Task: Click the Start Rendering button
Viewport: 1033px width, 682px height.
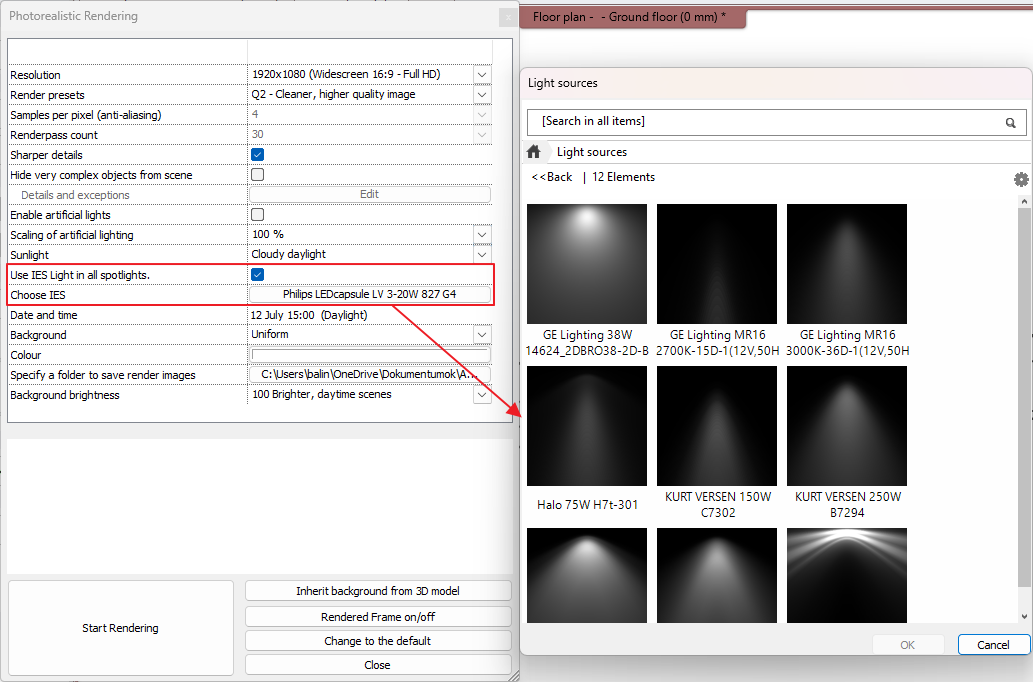Action: [120, 628]
